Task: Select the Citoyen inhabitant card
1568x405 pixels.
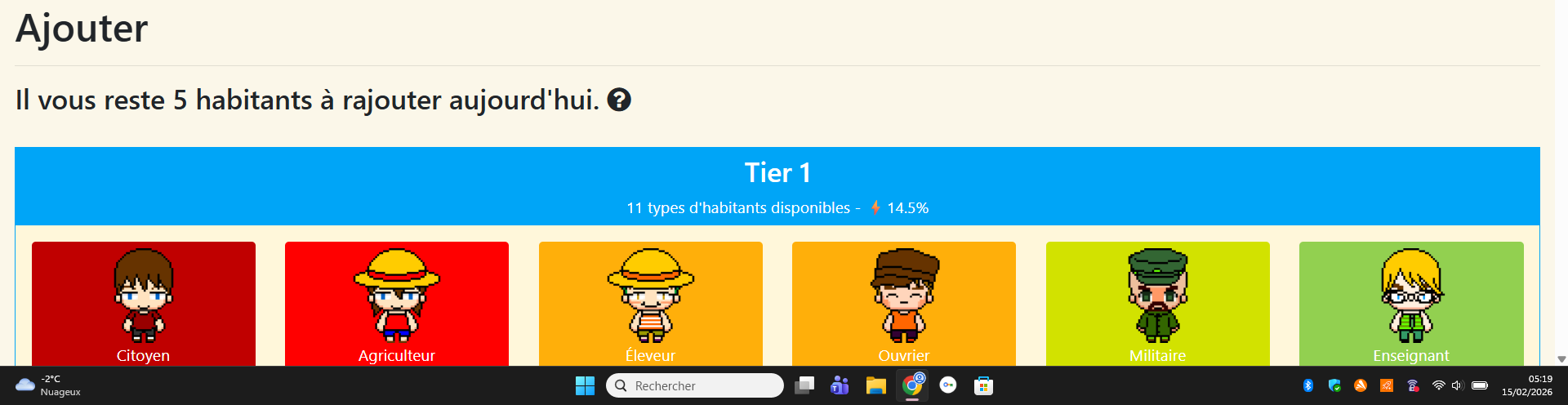Action: point(144,304)
